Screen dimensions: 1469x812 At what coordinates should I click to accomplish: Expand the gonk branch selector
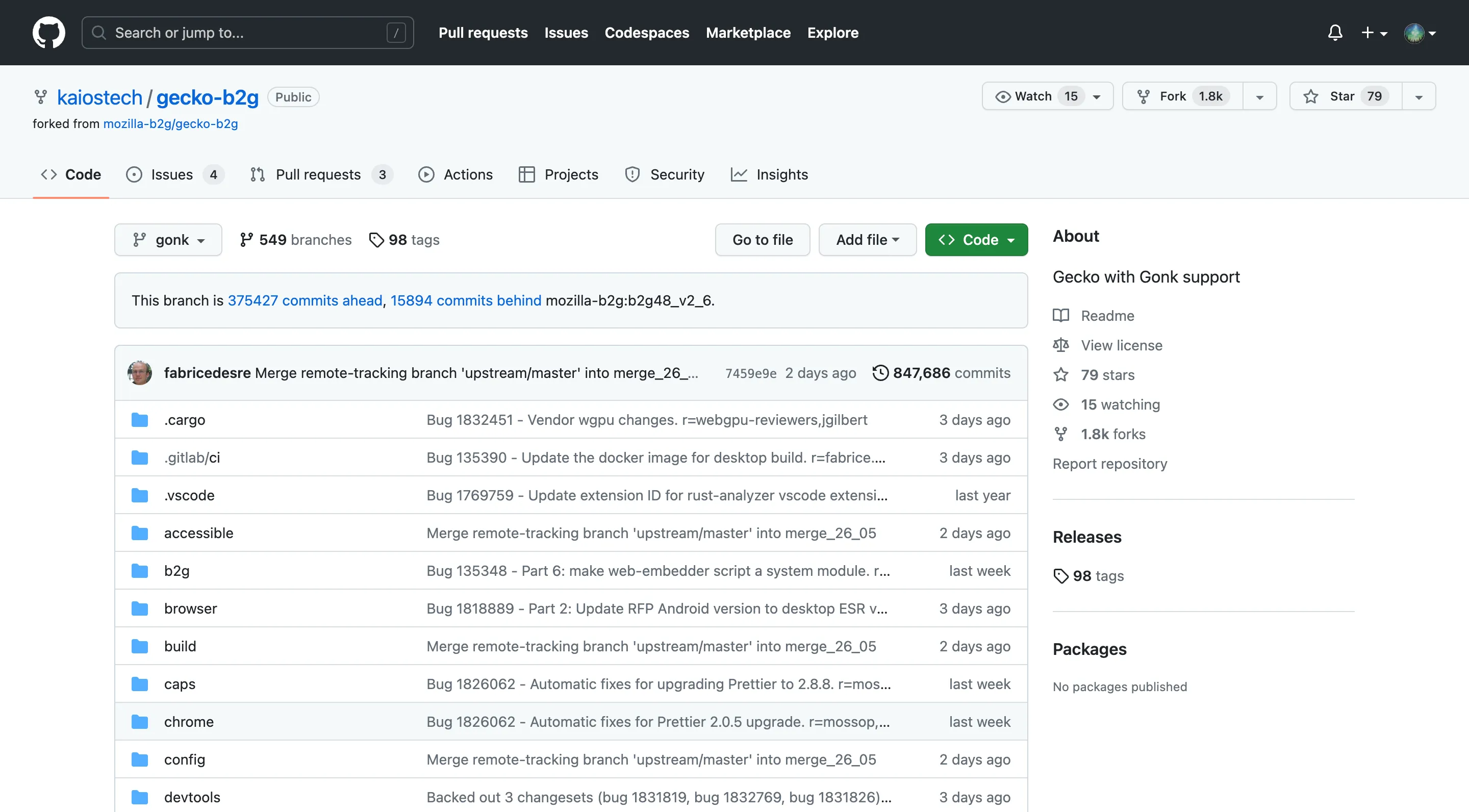168,240
